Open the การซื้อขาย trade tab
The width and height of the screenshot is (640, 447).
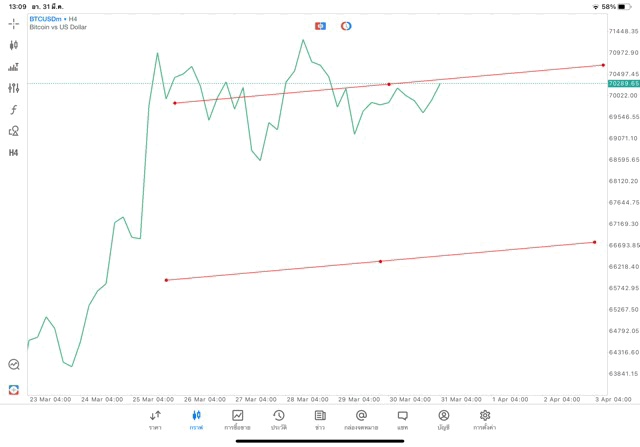click(238, 420)
